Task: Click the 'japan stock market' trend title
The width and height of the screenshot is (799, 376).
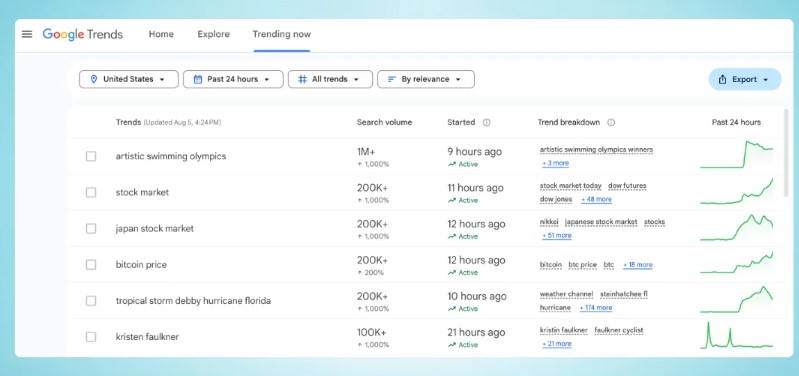Action: 154,229
